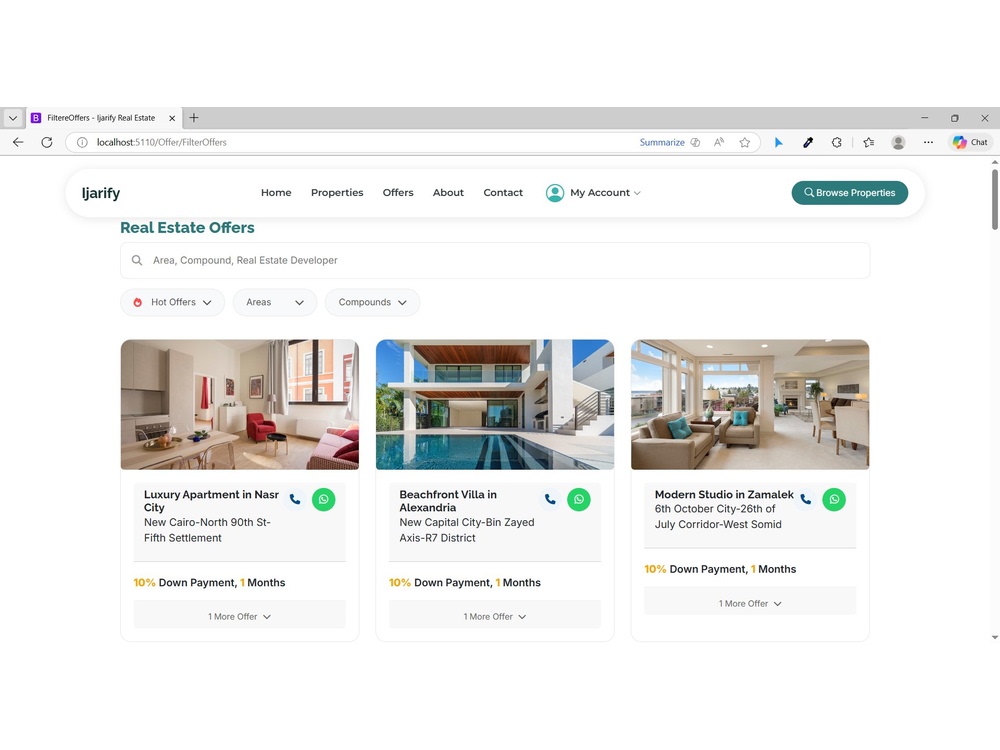The height and width of the screenshot is (750, 1000).
Task: Select the FiltereOffers - Ijarify Real Estate tab
Action: coord(105,118)
